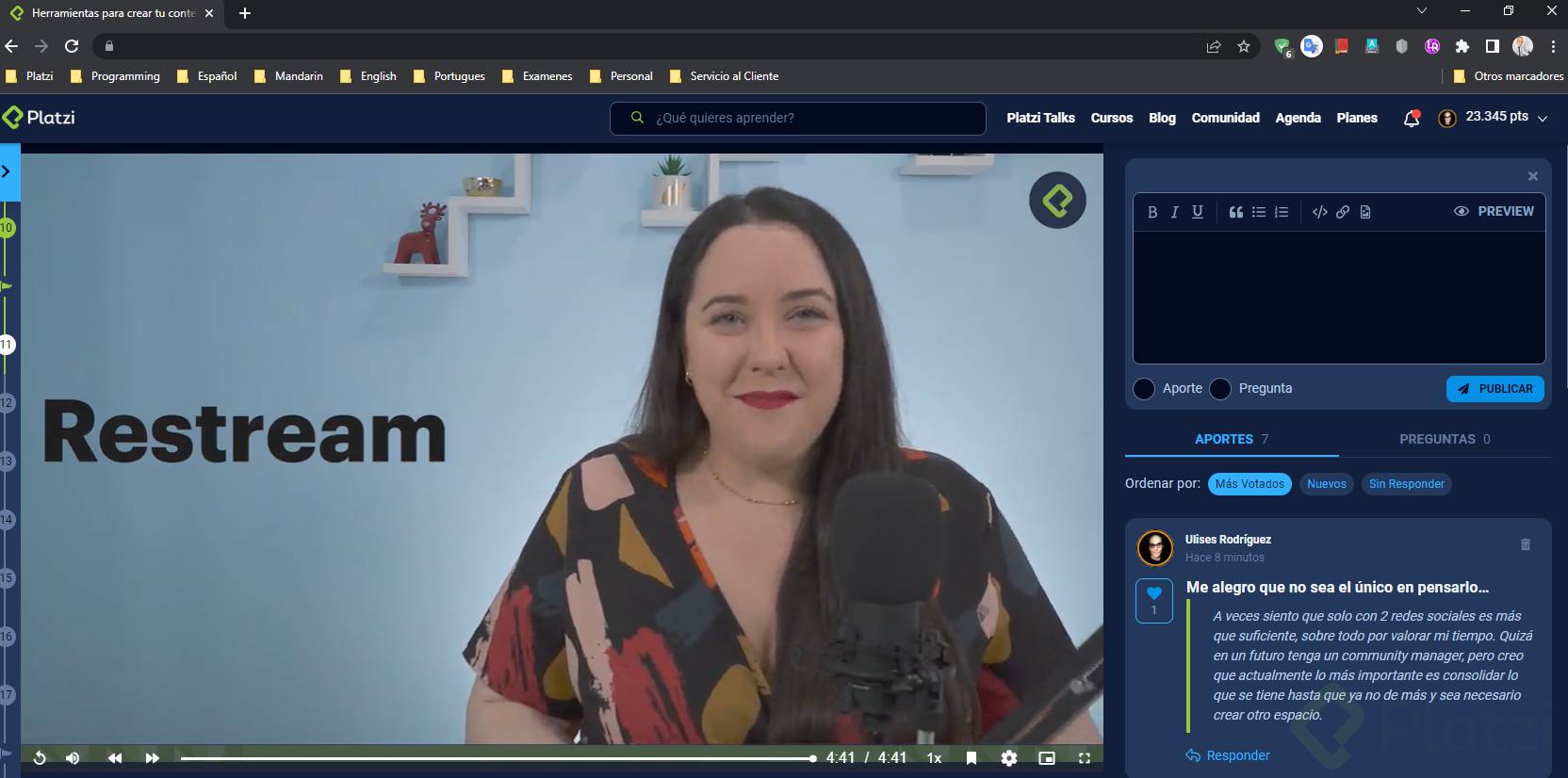1568x778 pixels.
Task: Open the Comunidad menu item
Action: [1225, 118]
